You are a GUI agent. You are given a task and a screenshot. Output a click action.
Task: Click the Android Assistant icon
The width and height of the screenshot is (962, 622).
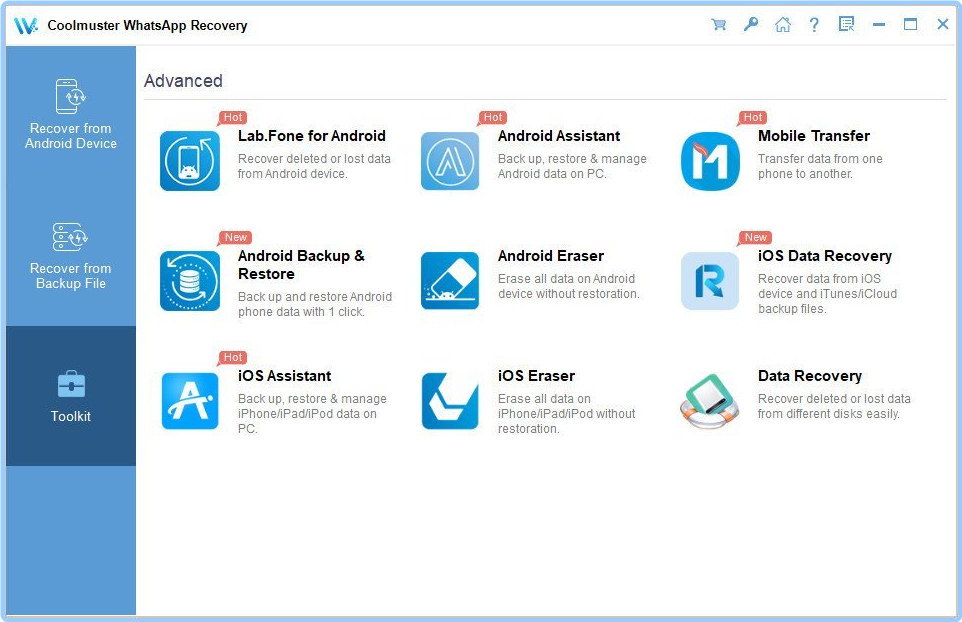450,161
